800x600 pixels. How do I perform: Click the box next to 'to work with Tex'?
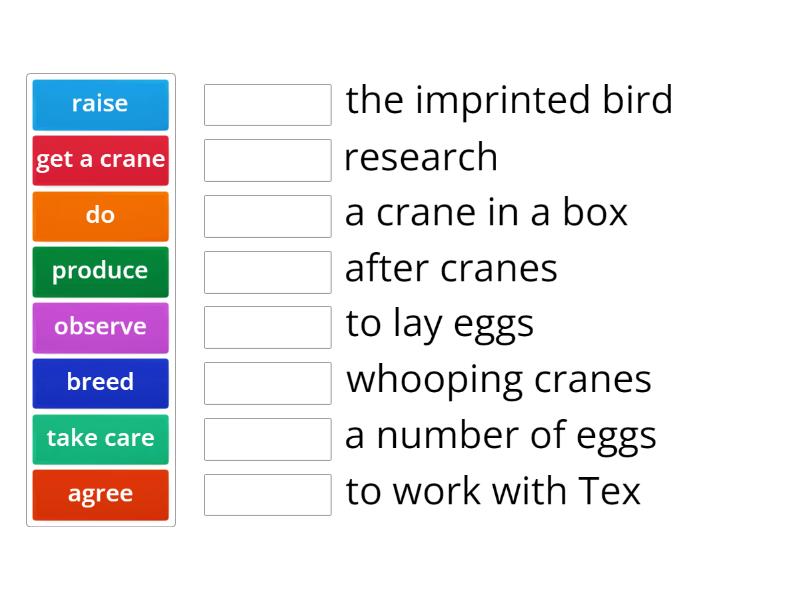(267, 494)
